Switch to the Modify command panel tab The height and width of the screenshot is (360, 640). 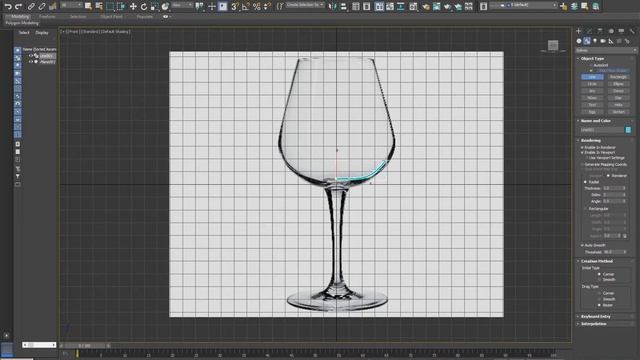click(x=589, y=31)
